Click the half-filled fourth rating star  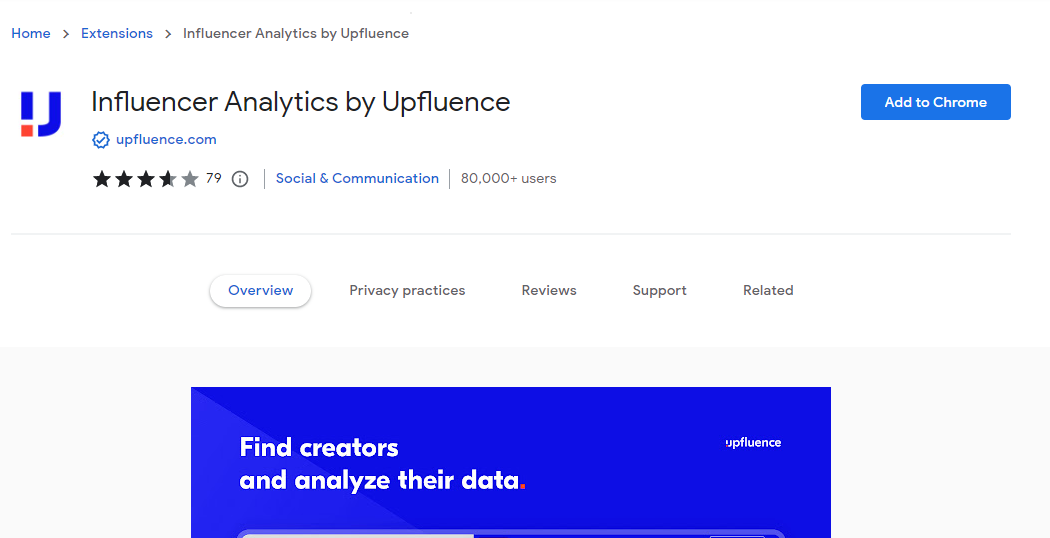(168, 179)
